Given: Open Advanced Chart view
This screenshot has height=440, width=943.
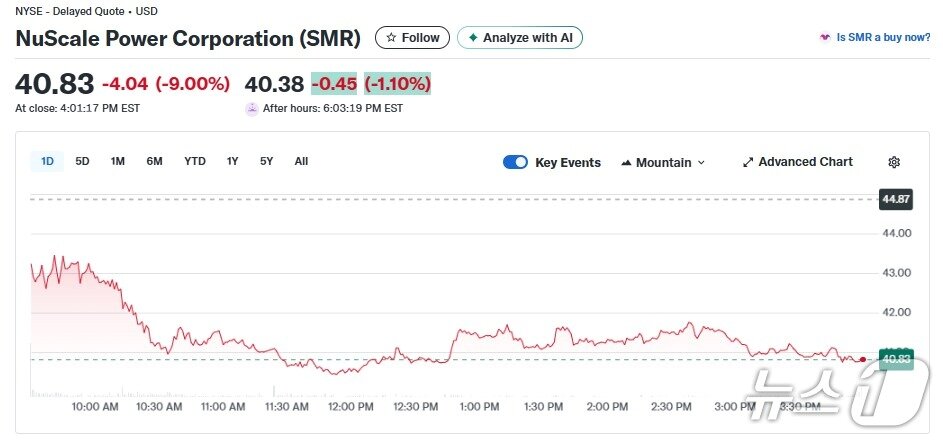Looking at the screenshot, I should 797,162.
